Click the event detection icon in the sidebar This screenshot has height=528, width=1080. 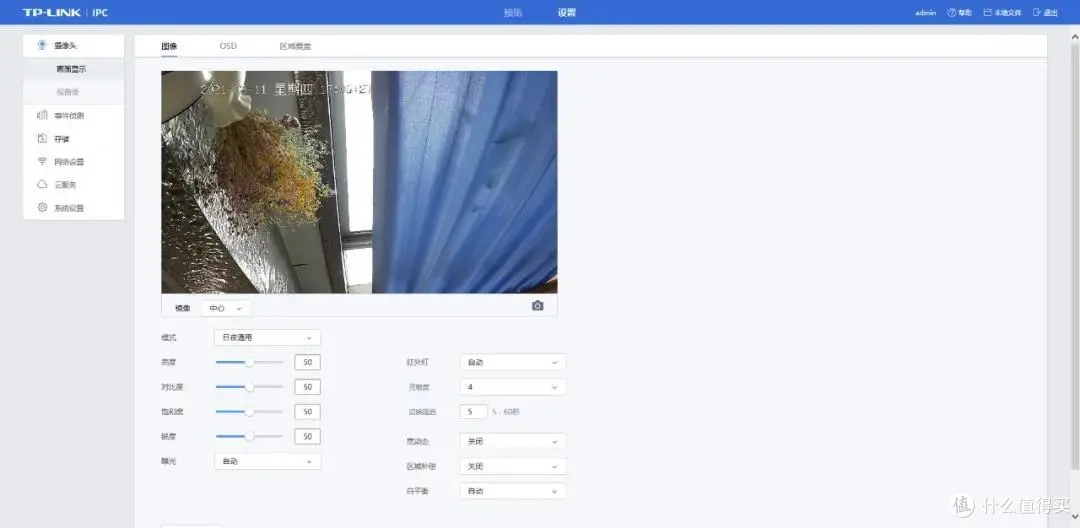click(42, 116)
